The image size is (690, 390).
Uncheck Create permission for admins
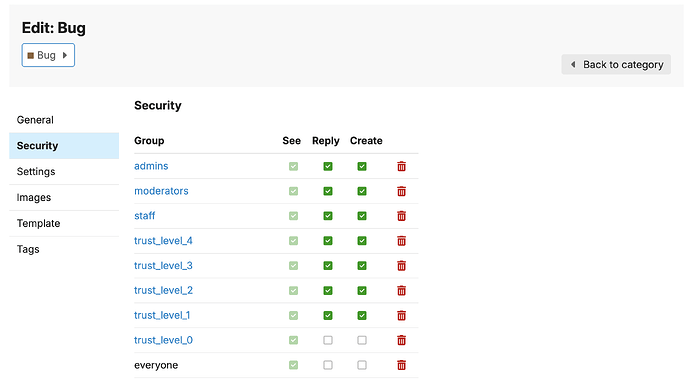pyautogui.click(x=362, y=166)
